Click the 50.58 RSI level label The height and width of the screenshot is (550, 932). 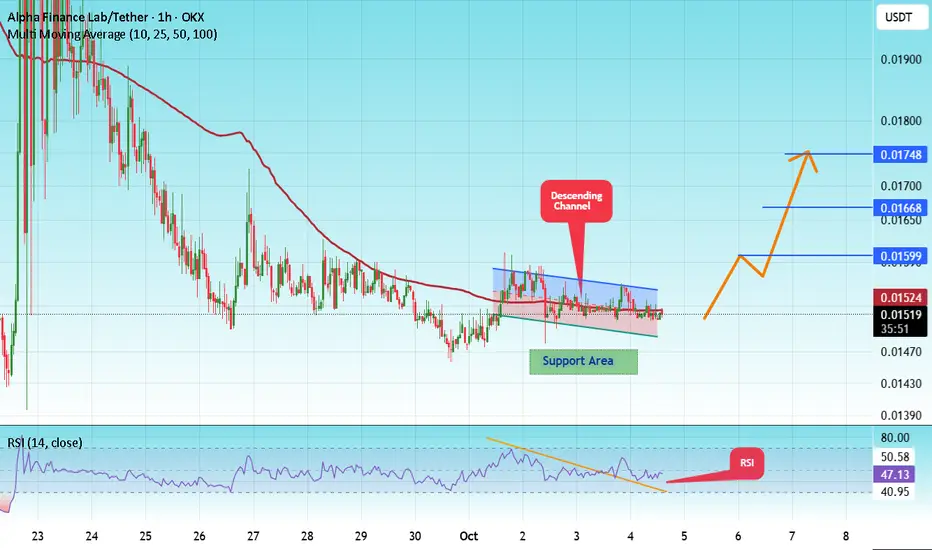[895, 457]
